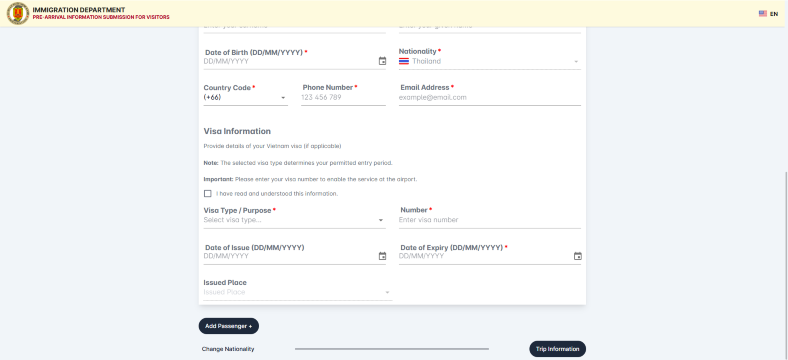Click 'Provide details of your Vietnam visa' text
The image size is (788, 360).
pyautogui.click(x=272, y=146)
